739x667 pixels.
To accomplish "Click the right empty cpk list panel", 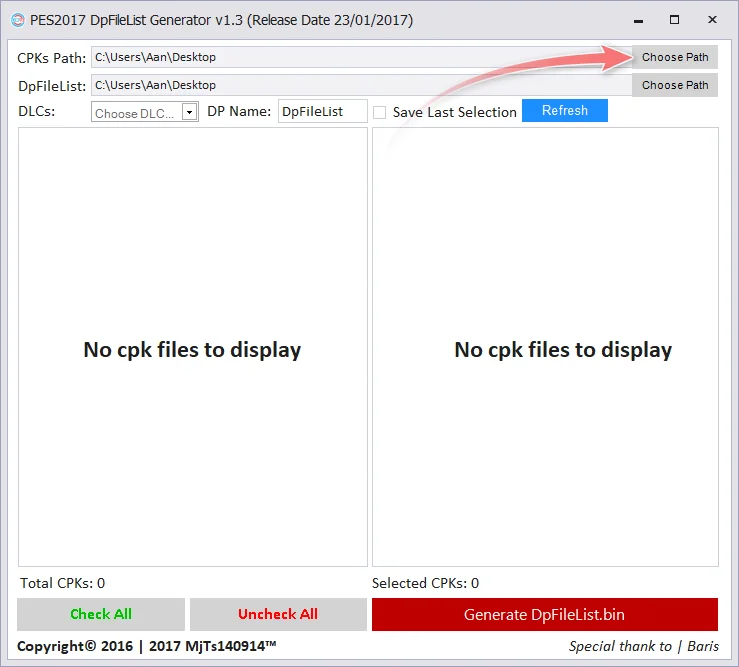I will pyautogui.click(x=545, y=347).
